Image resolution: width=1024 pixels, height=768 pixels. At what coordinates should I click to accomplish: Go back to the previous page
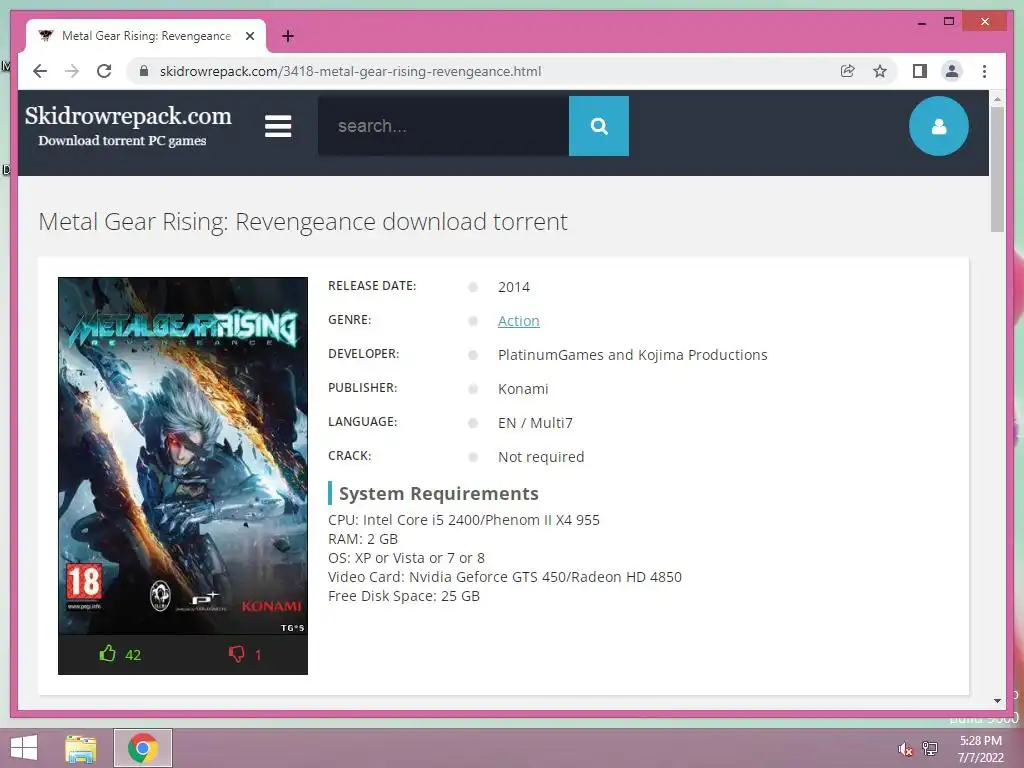click(x=40, y=71)
